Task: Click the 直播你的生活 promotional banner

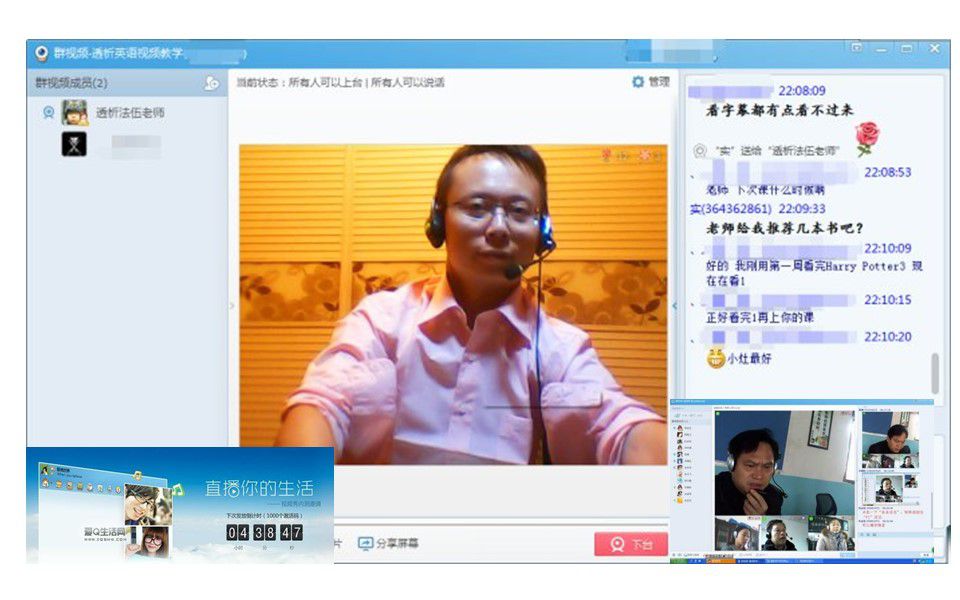Action: click(x=180, y=504)
